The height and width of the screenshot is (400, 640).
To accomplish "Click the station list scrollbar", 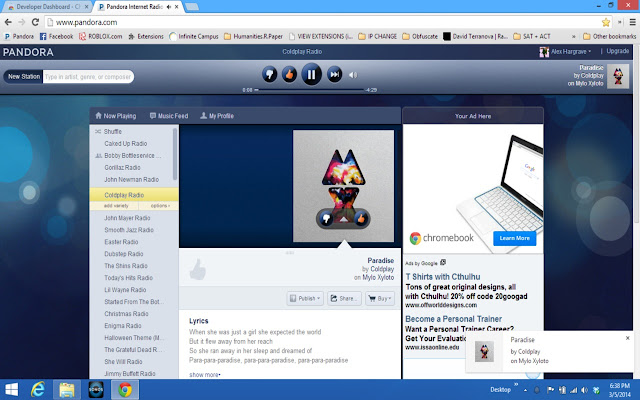I will 175,154.
